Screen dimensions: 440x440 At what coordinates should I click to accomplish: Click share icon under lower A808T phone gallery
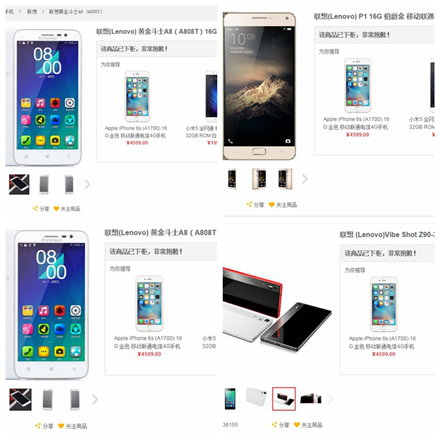(x=38, y=425)
